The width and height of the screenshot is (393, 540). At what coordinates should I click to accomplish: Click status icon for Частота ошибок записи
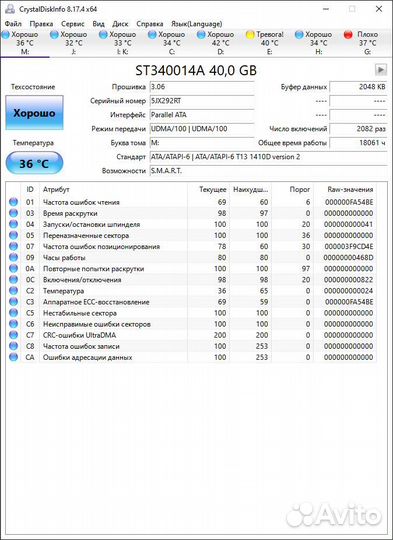click(13, 346)
